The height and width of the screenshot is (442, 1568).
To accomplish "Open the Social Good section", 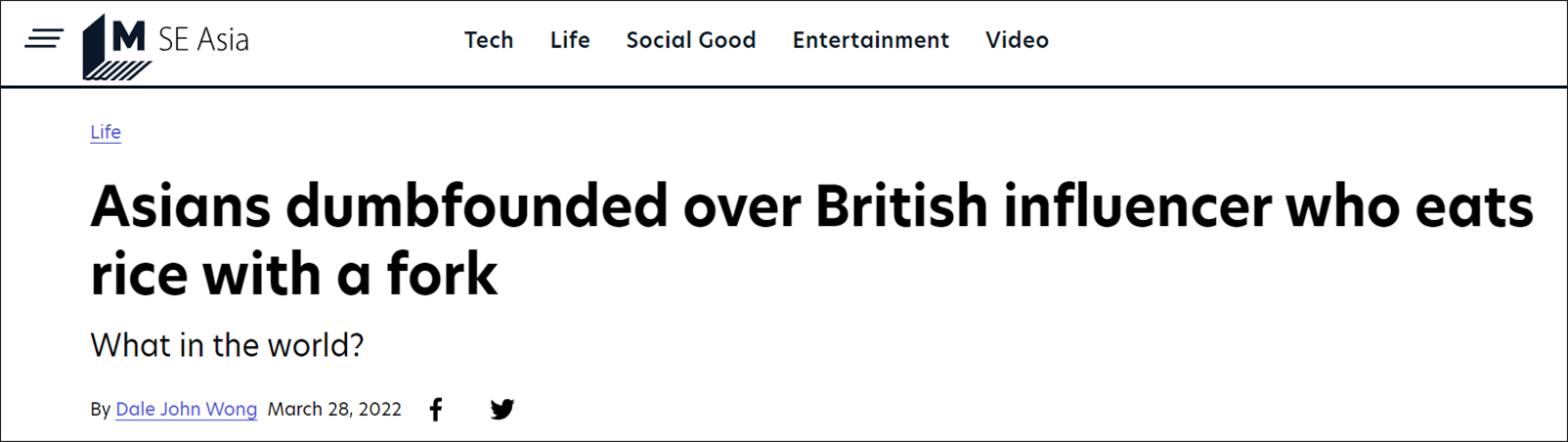I will tap(691, 40).
